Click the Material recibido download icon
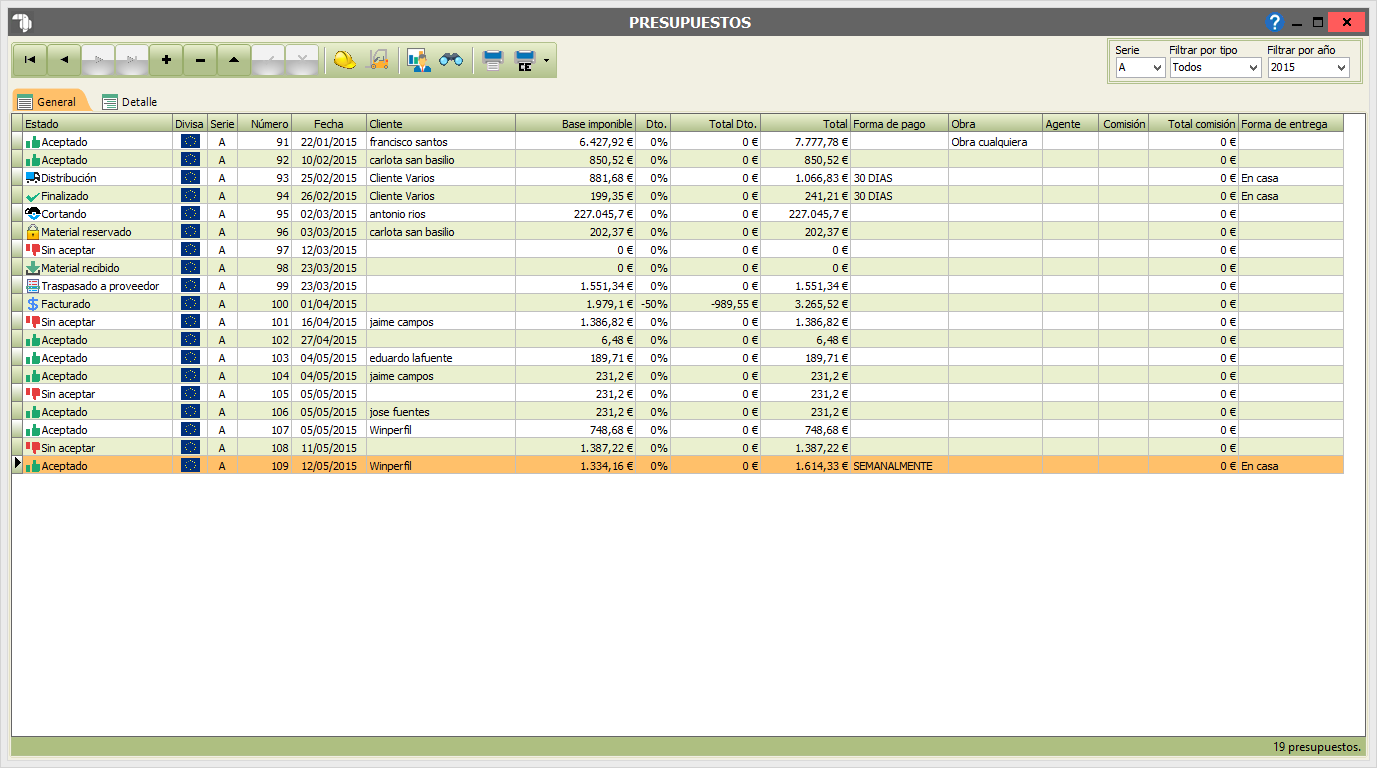This screenshot has height=768, width=1377. pyautogui.click(x=32, y=267)
